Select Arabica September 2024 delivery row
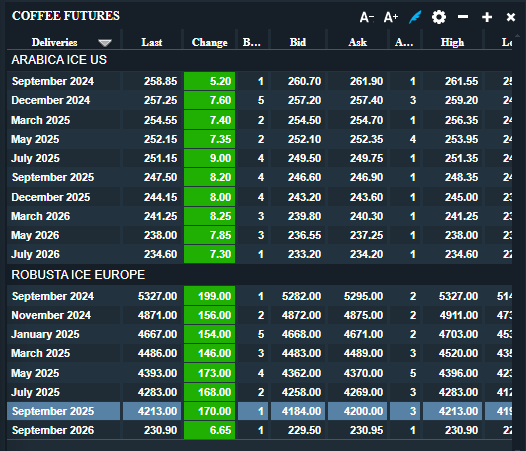The image size is (526, 451). pos(259,81)
